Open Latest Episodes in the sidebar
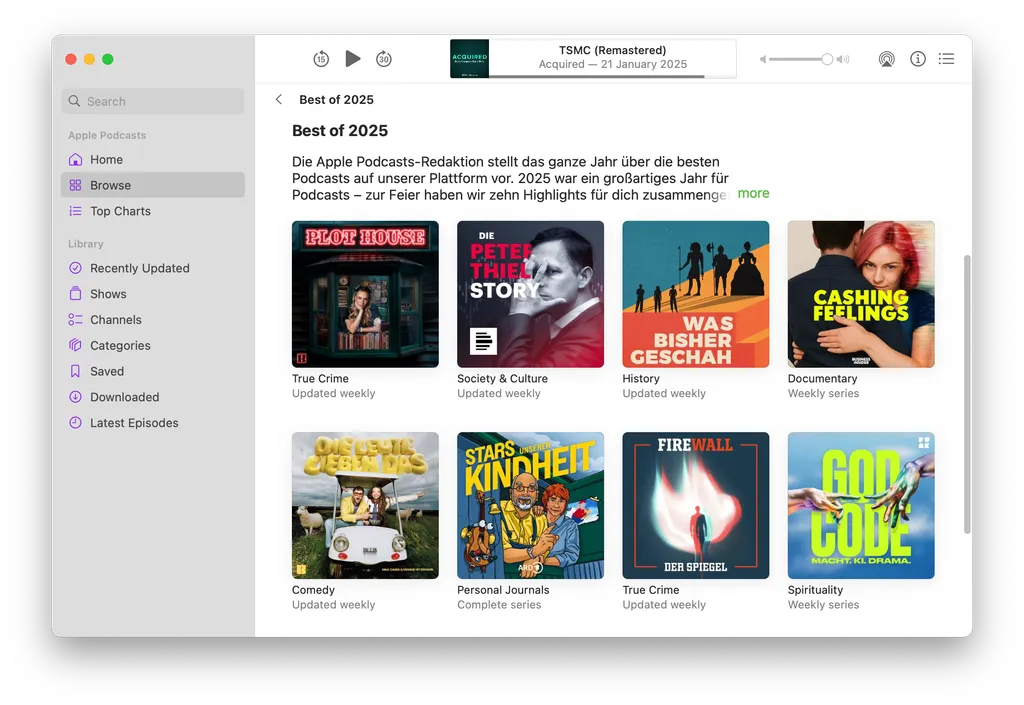 pos(133,423)
